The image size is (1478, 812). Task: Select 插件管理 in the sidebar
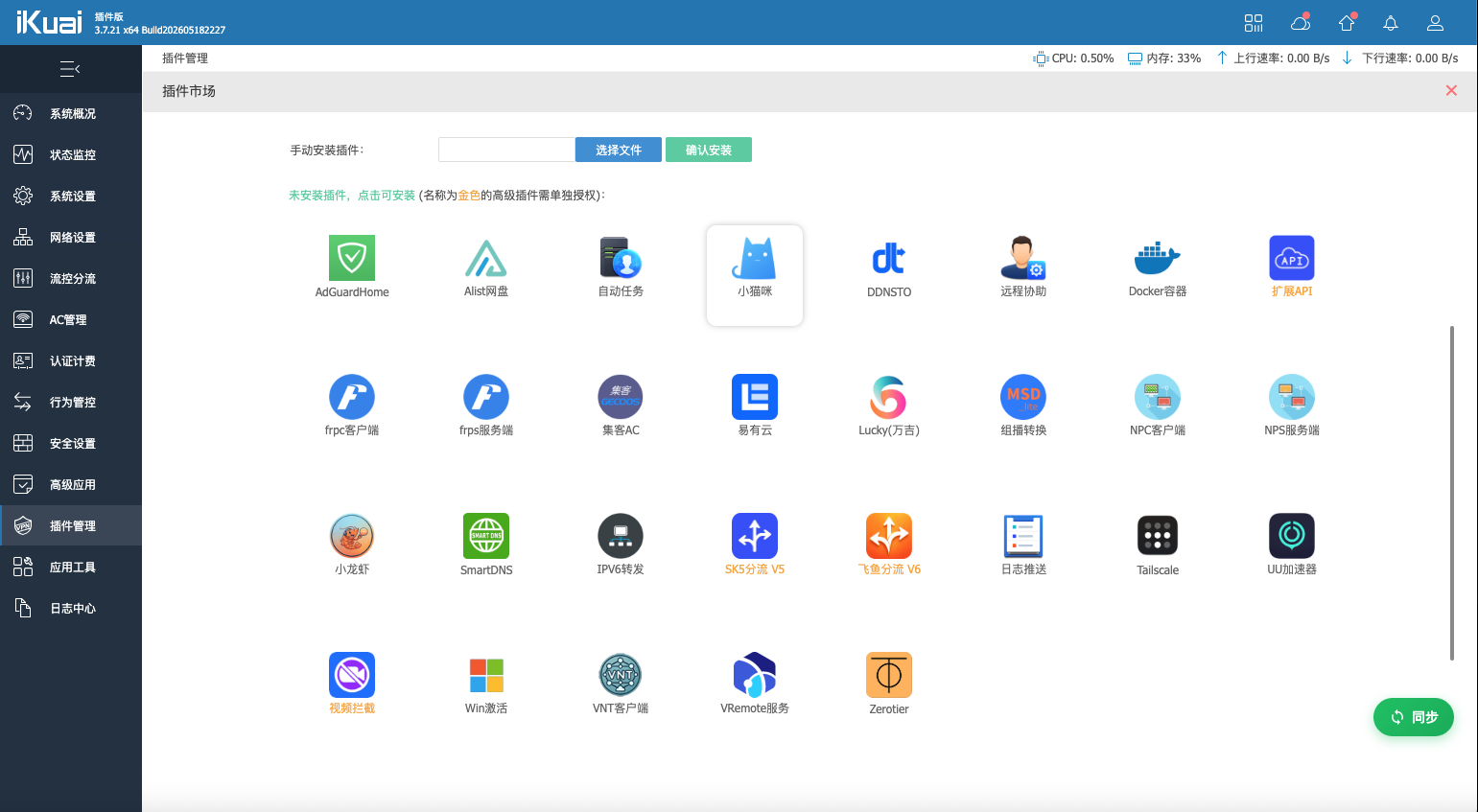(x=71, y=525)
